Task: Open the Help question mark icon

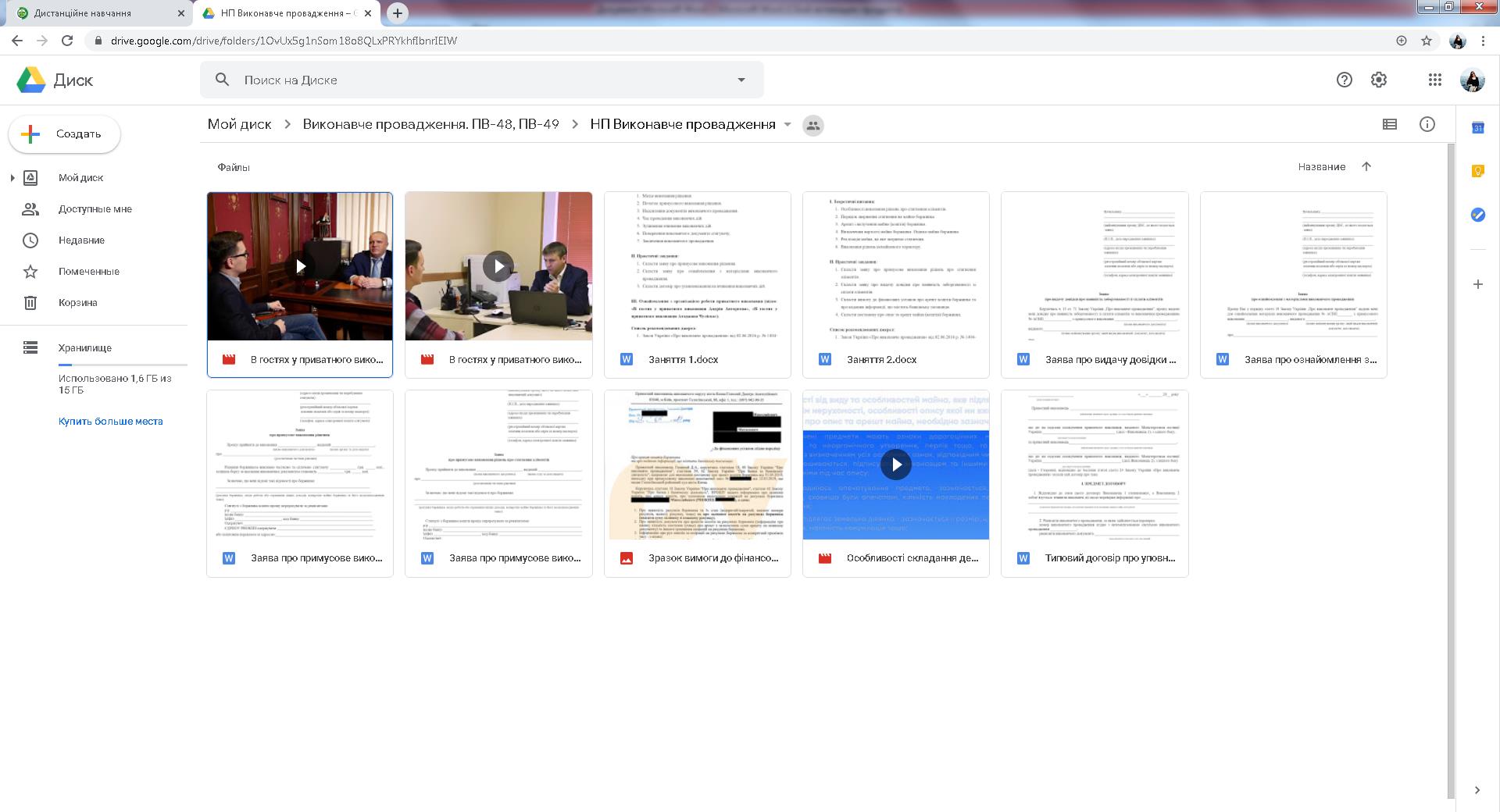Action: [1345, 80]
